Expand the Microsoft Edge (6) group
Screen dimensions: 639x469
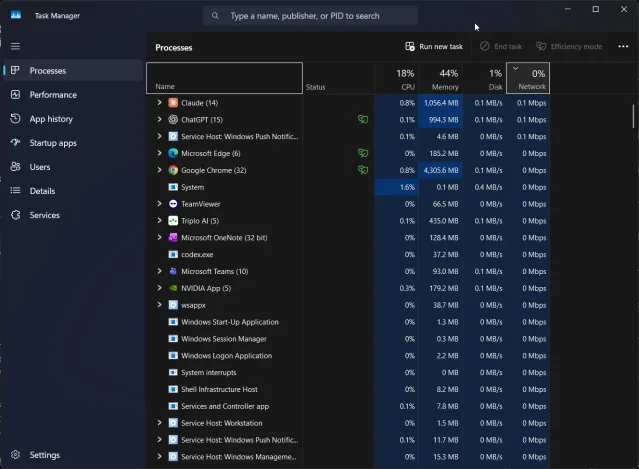tap(159, 153)
